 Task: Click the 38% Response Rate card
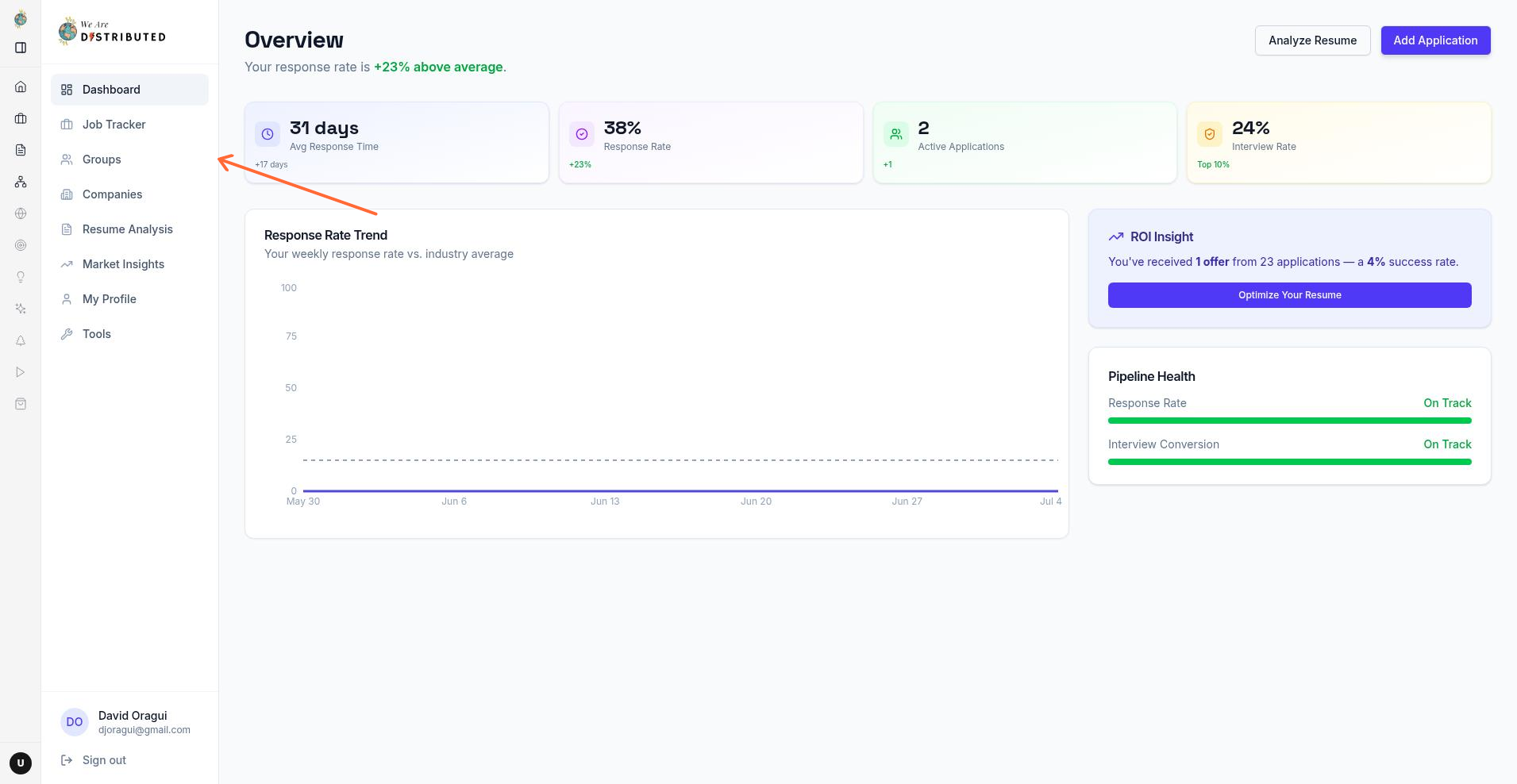(710, 142)
